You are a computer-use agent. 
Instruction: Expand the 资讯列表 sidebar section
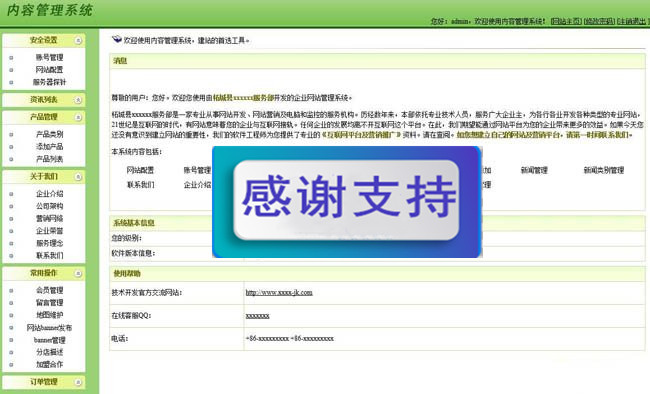(78, 100)
